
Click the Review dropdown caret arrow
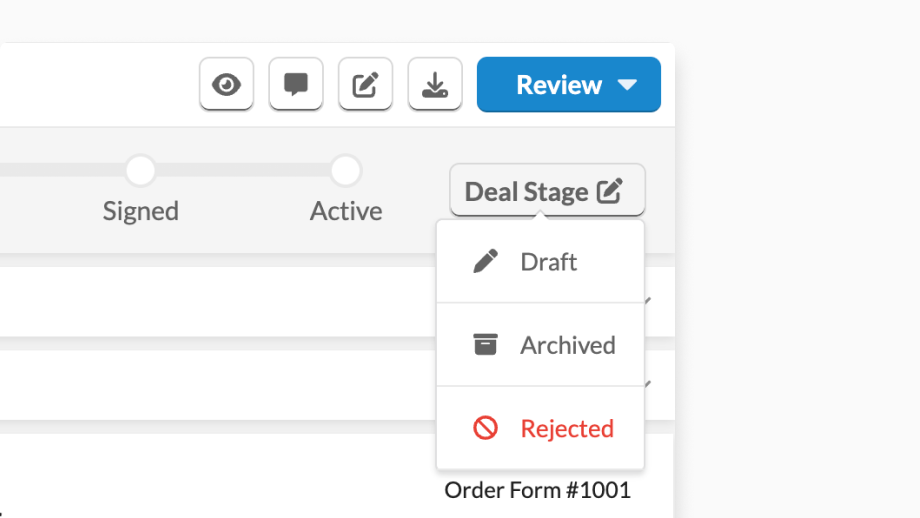pos(627,85)
